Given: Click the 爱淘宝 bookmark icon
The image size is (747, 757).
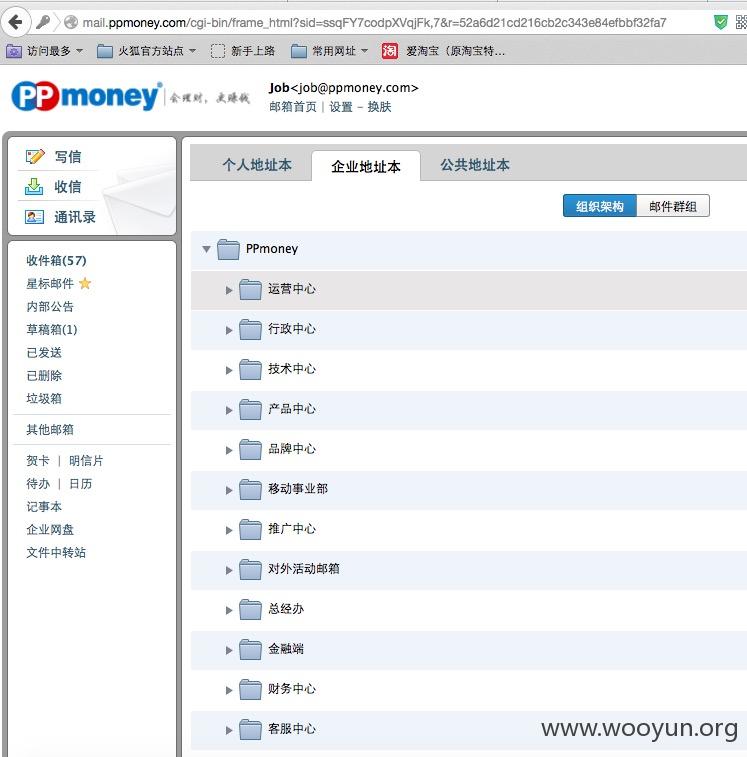Looking at the screenshot, I should [x=390, y=51].
